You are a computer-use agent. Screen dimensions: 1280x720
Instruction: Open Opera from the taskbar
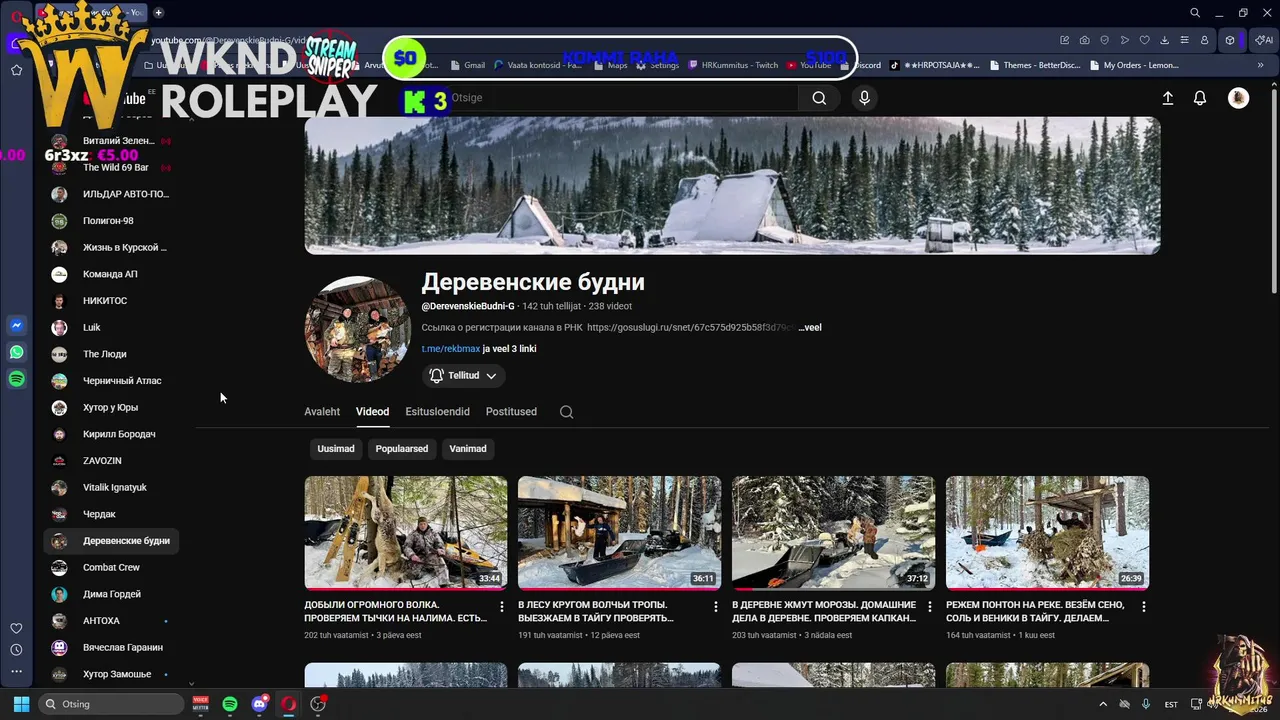click(x=289, y=704)
